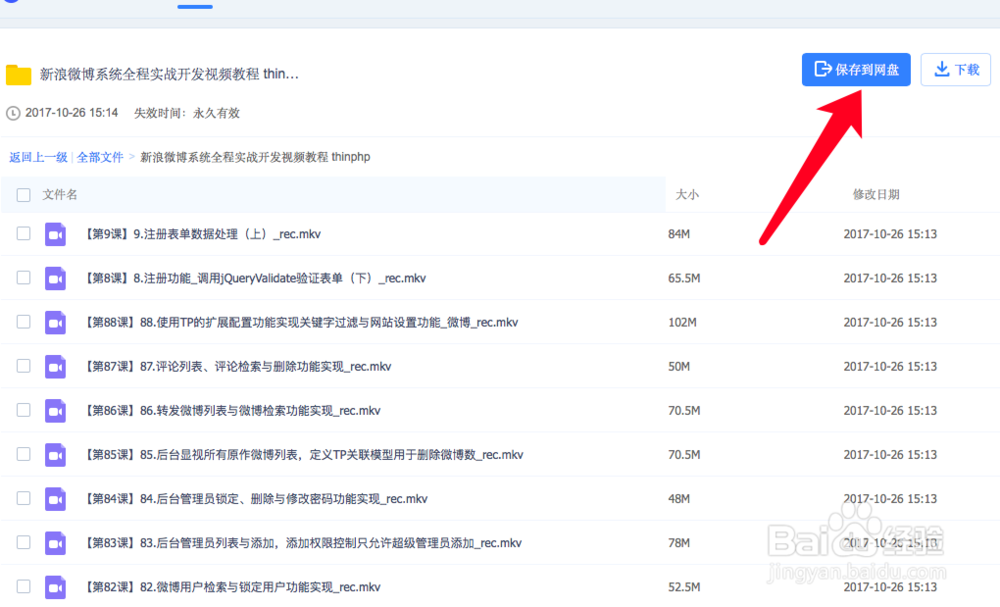1000x607 pixels.
Task: Open file 9.注册表单数据处理（上）_rec.mkv
Action: tap(203, 234)
